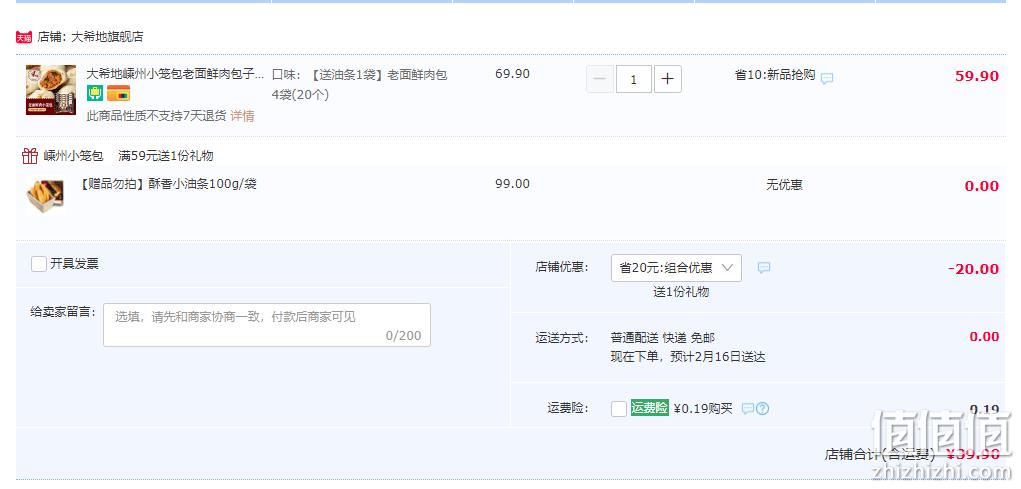Click gift item title 酥香小油条100g/袋
The height and width of the screenshot is (489, 1021).
pyautogui.click(x=168, y=184)
